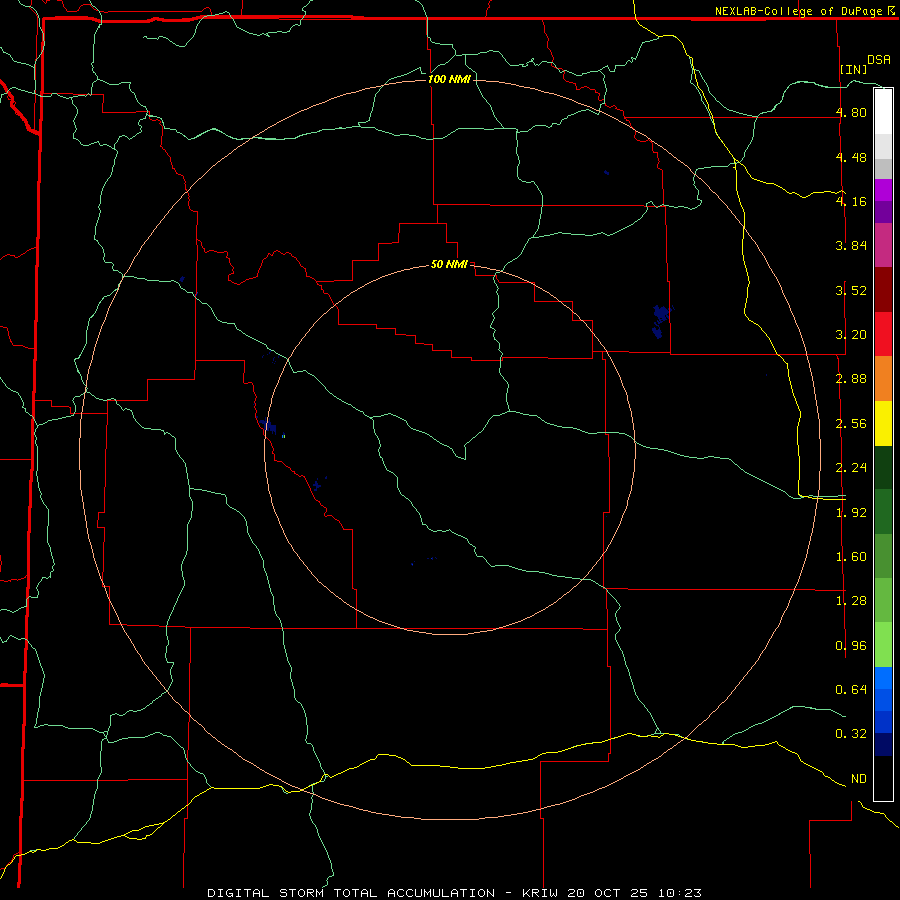Pick the yellow swatch beside 2.56
Image resolution: width=900 pixels, height=900 pixels.
point(883,423)
